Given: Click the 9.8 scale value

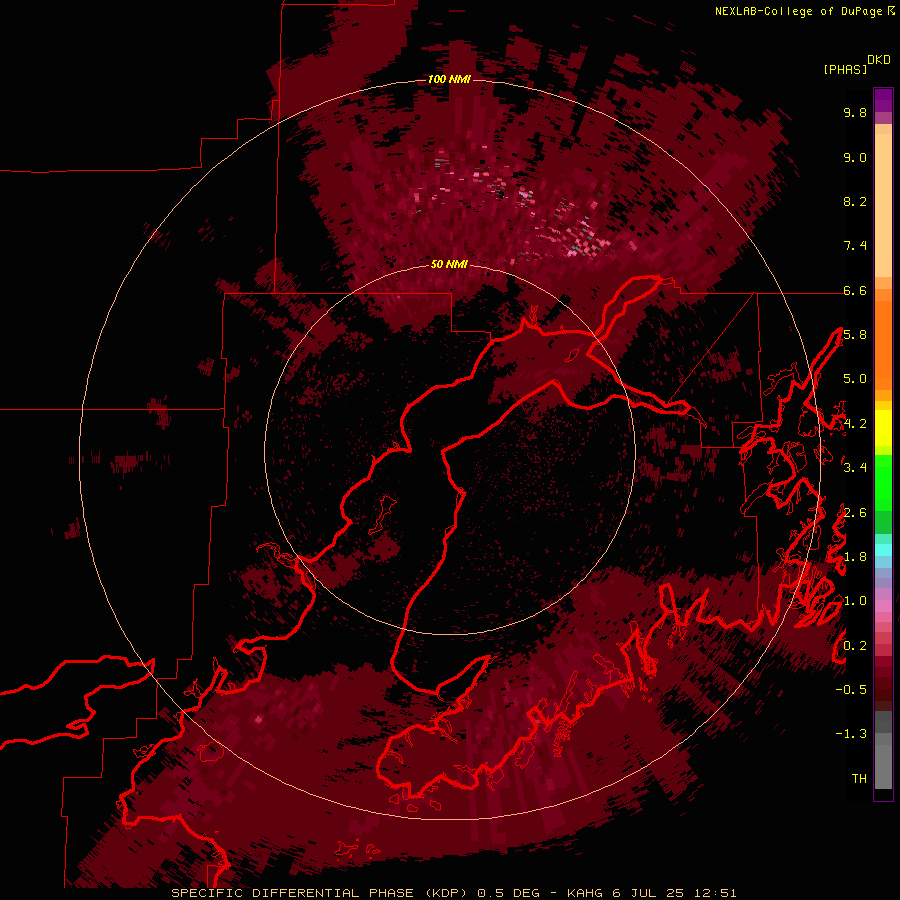Looking at the screenshot, I should point(855,113).
